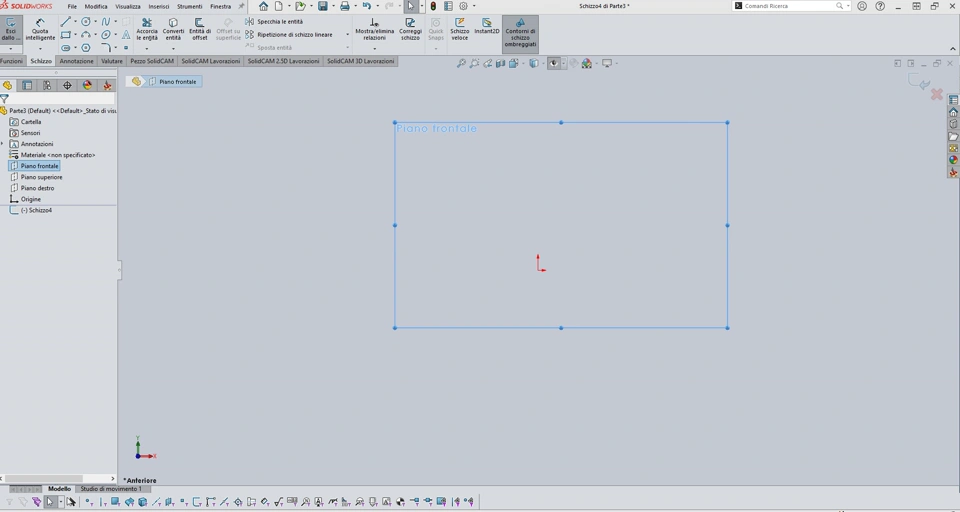Open Mostra/elimina relazioni tool

374,29
